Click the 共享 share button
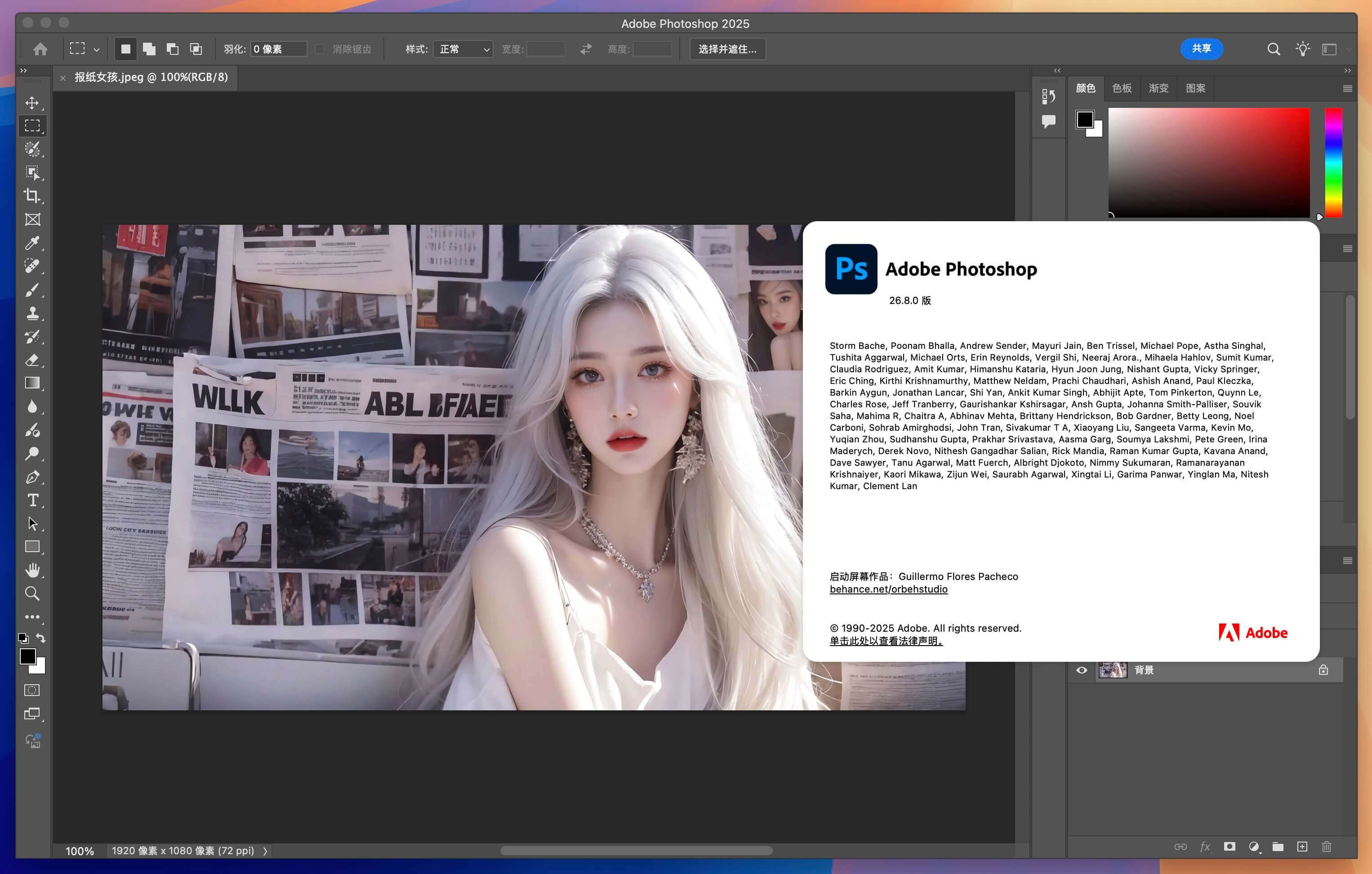 [1201, 49]
